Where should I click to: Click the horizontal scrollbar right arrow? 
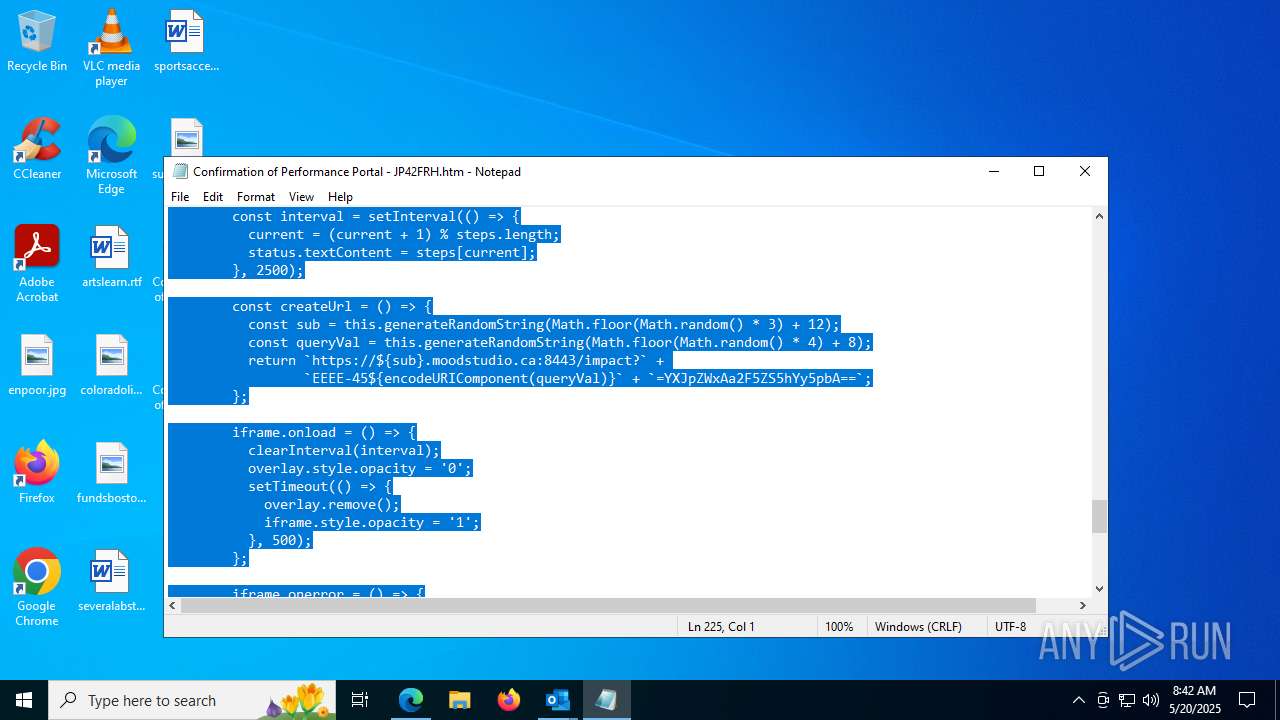[x=1082, y=606]
